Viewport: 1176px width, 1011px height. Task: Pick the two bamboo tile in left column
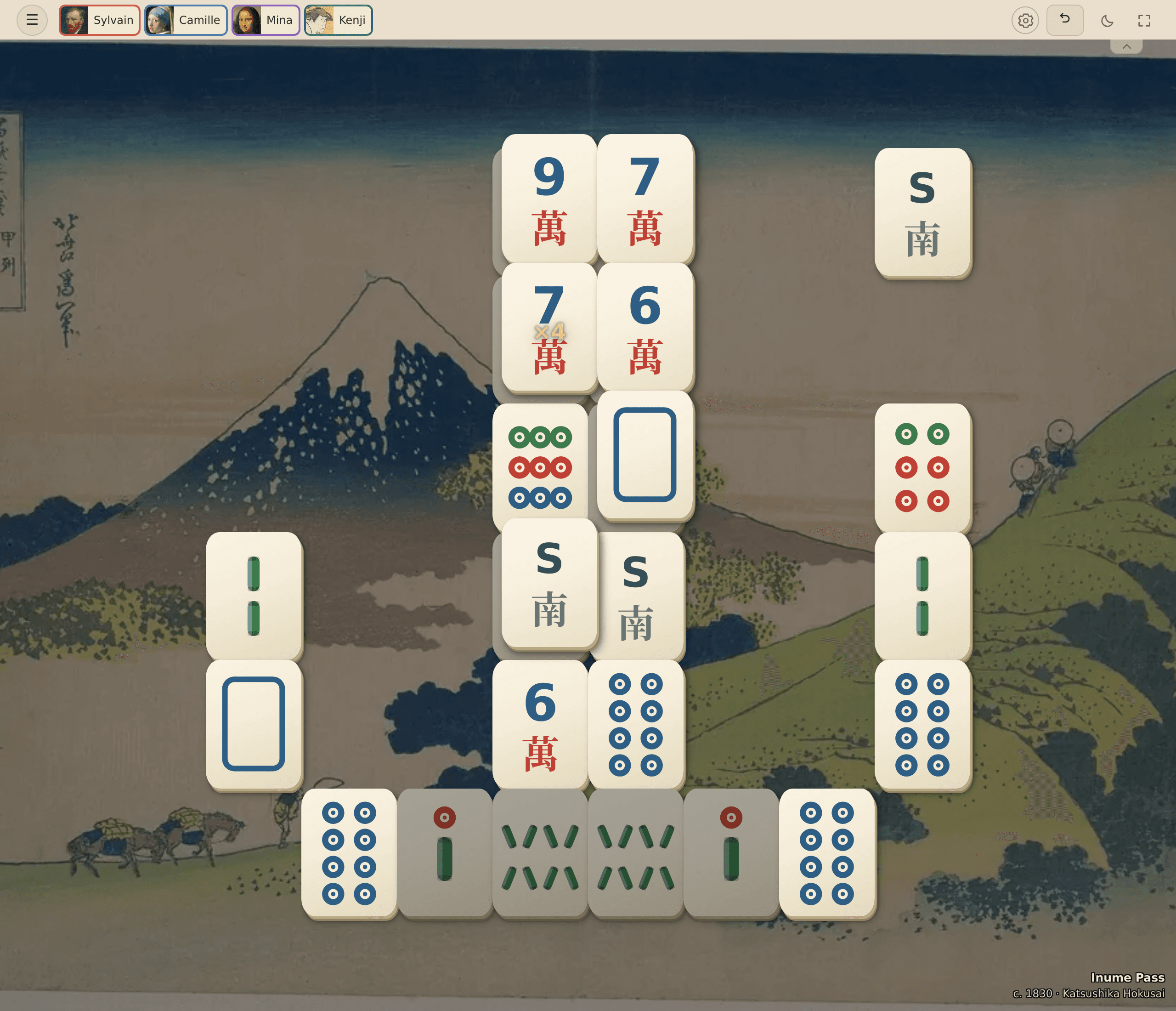click(x=254, y=596)
